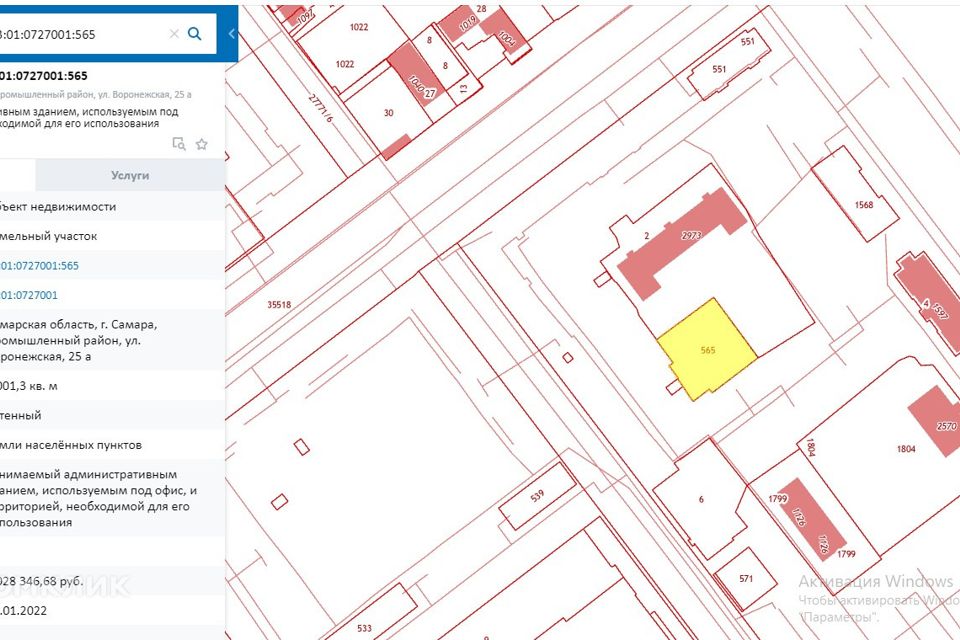
Task: Select parcel 539 on the map
Action: 537,497
